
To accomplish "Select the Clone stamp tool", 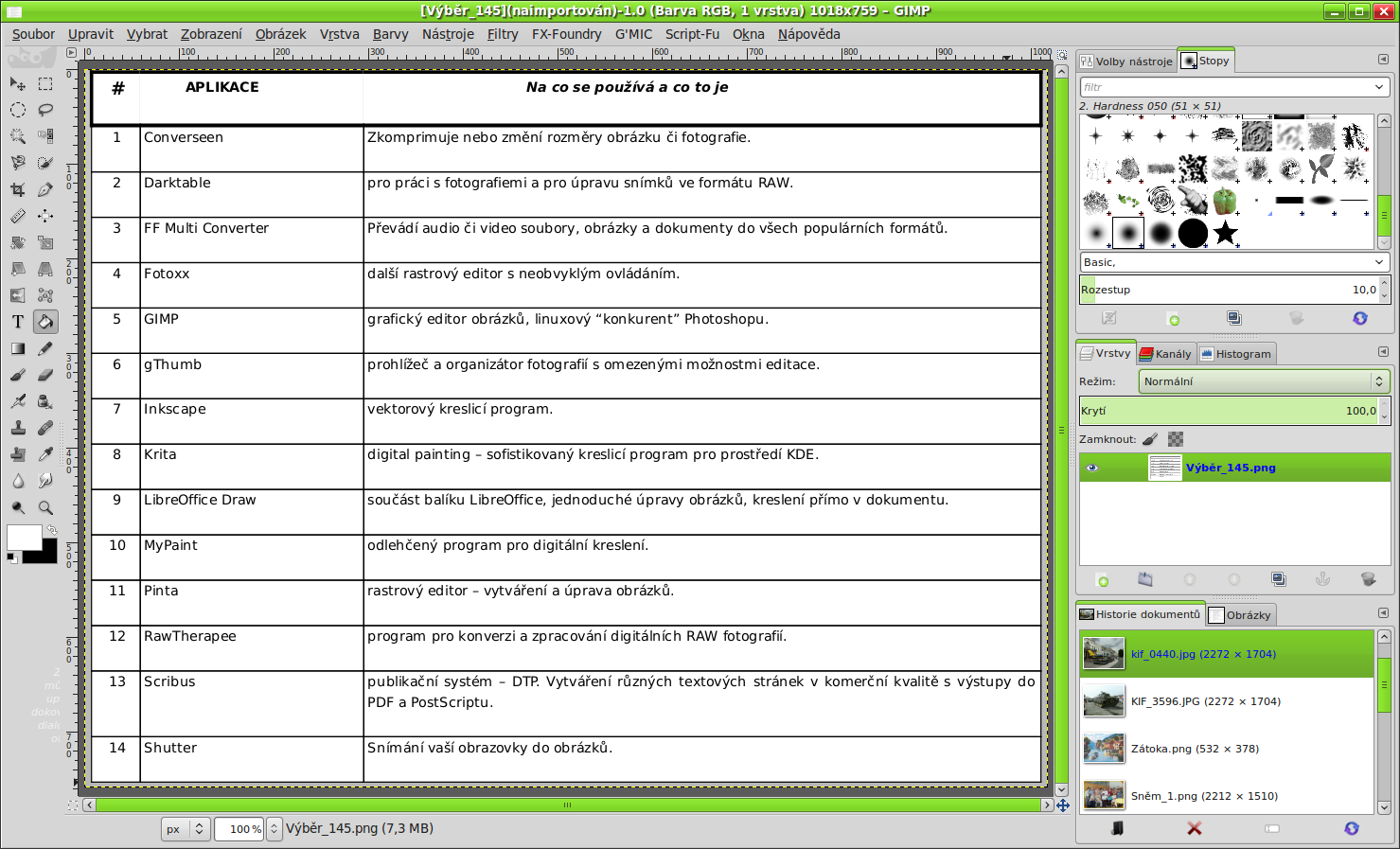I will (18, 428).
